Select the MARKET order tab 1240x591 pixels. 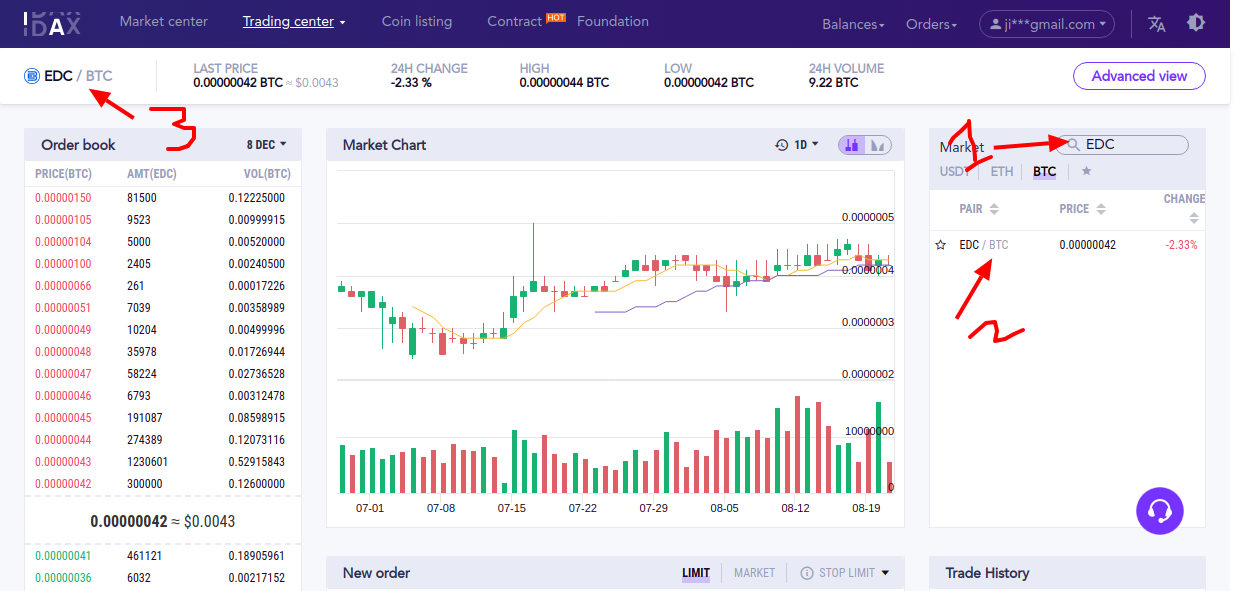754,573
